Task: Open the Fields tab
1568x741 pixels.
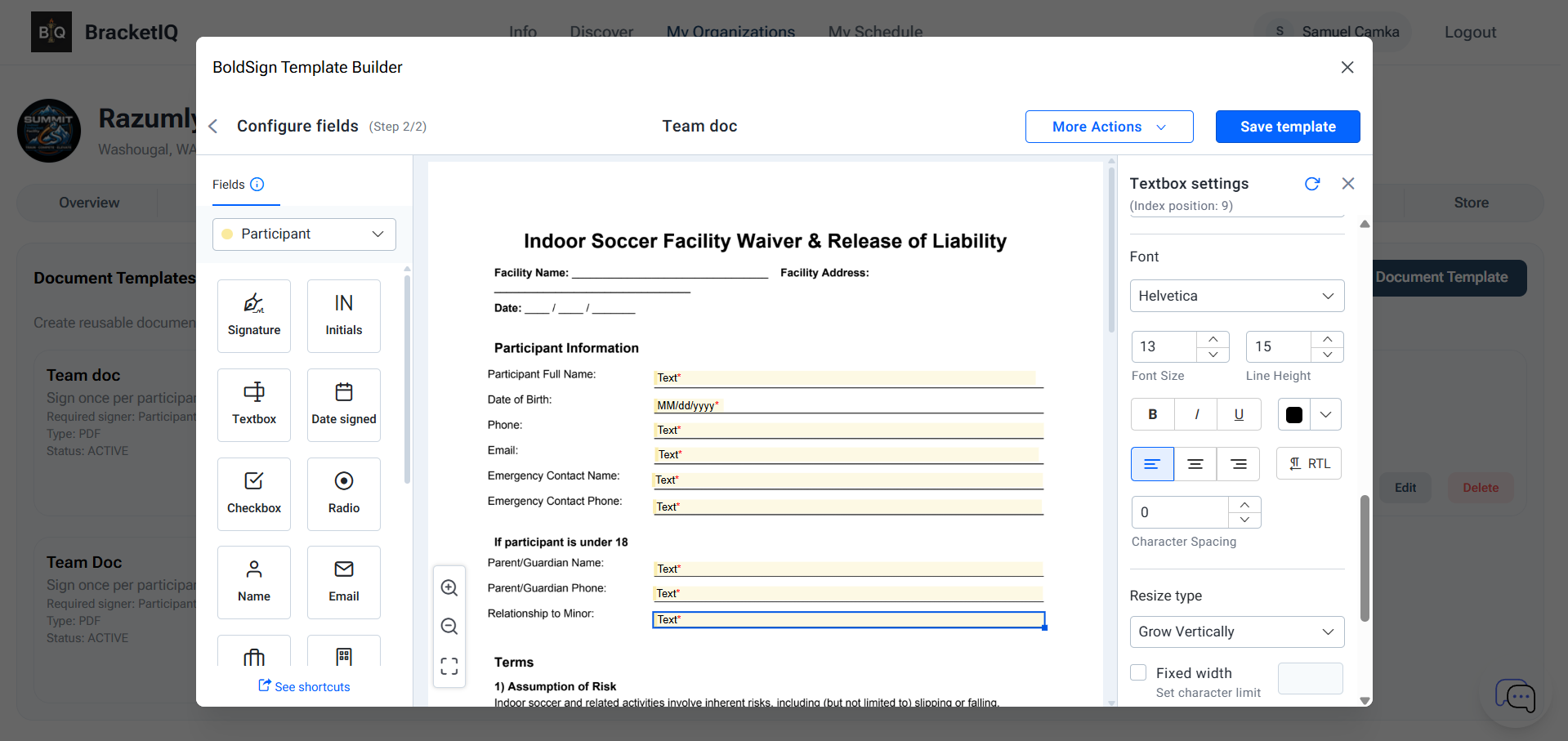Action: [229, 185]
